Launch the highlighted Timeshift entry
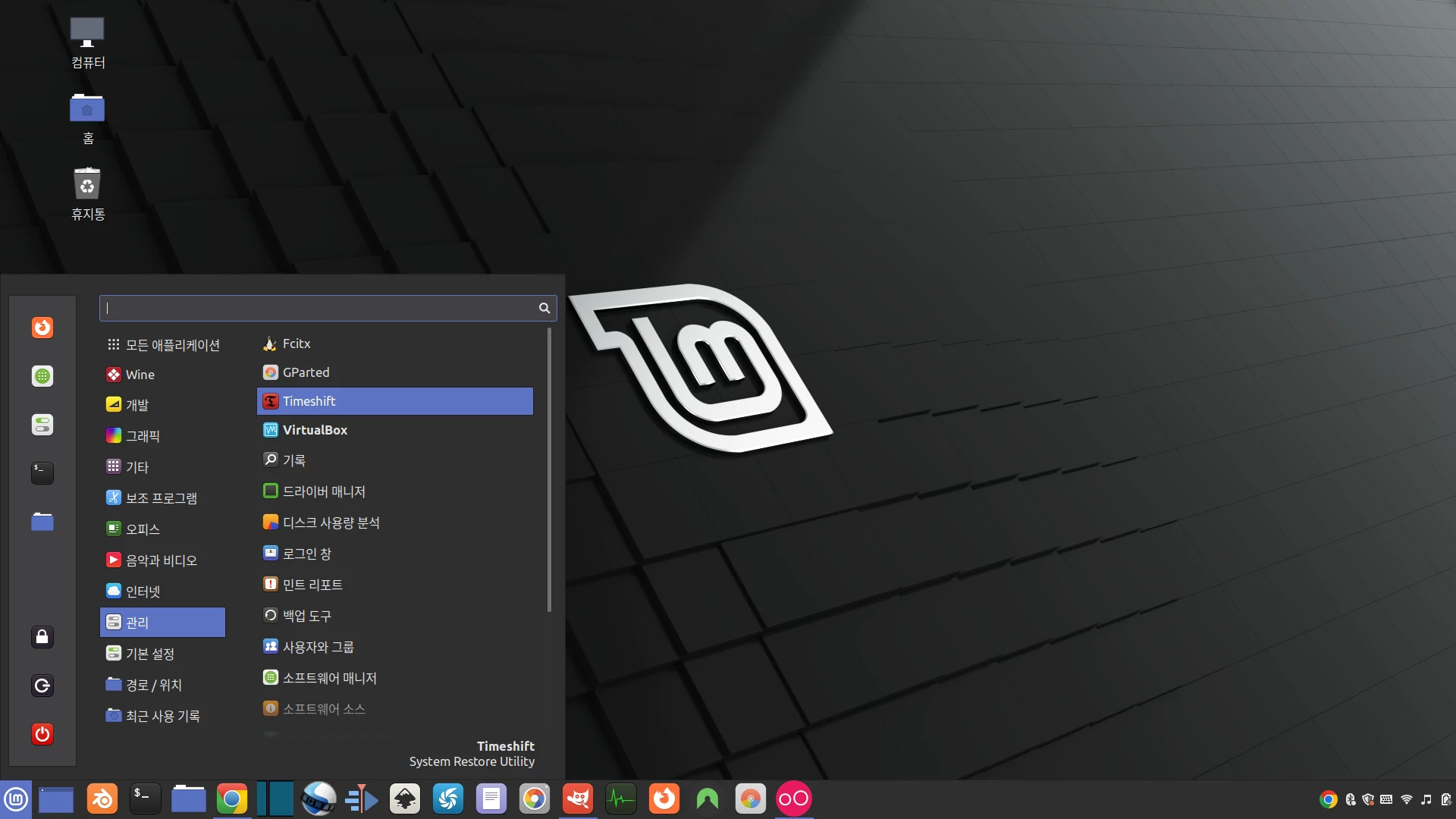This screenshot has width=1456, height=819. point(395,401)
